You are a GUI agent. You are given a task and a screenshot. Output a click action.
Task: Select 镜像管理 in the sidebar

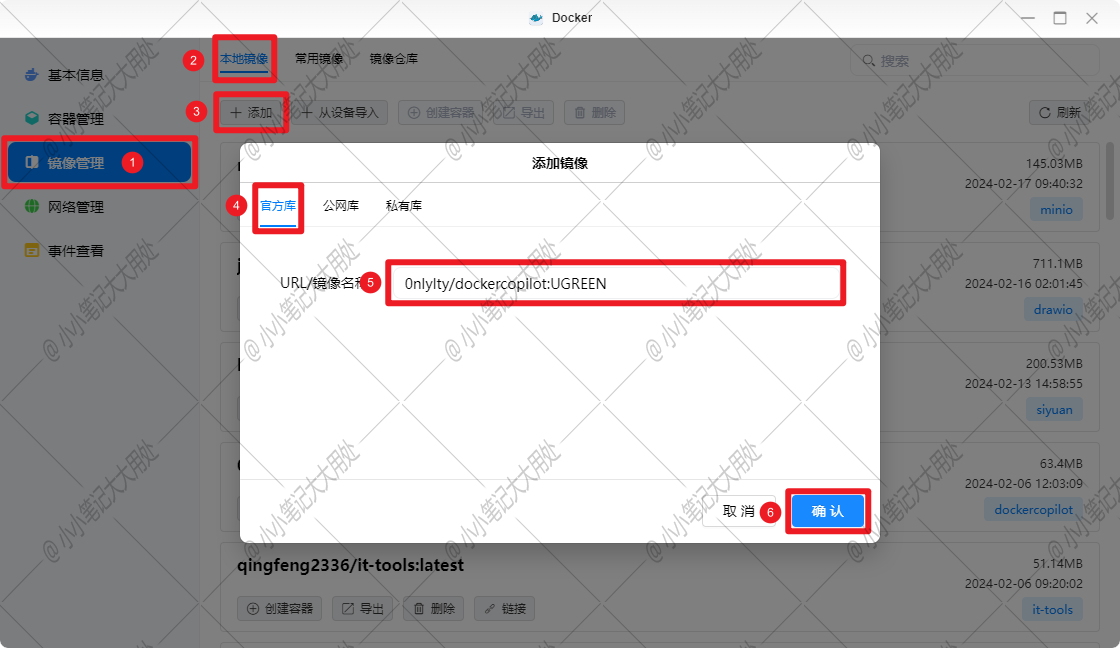[x=99, y=163]
